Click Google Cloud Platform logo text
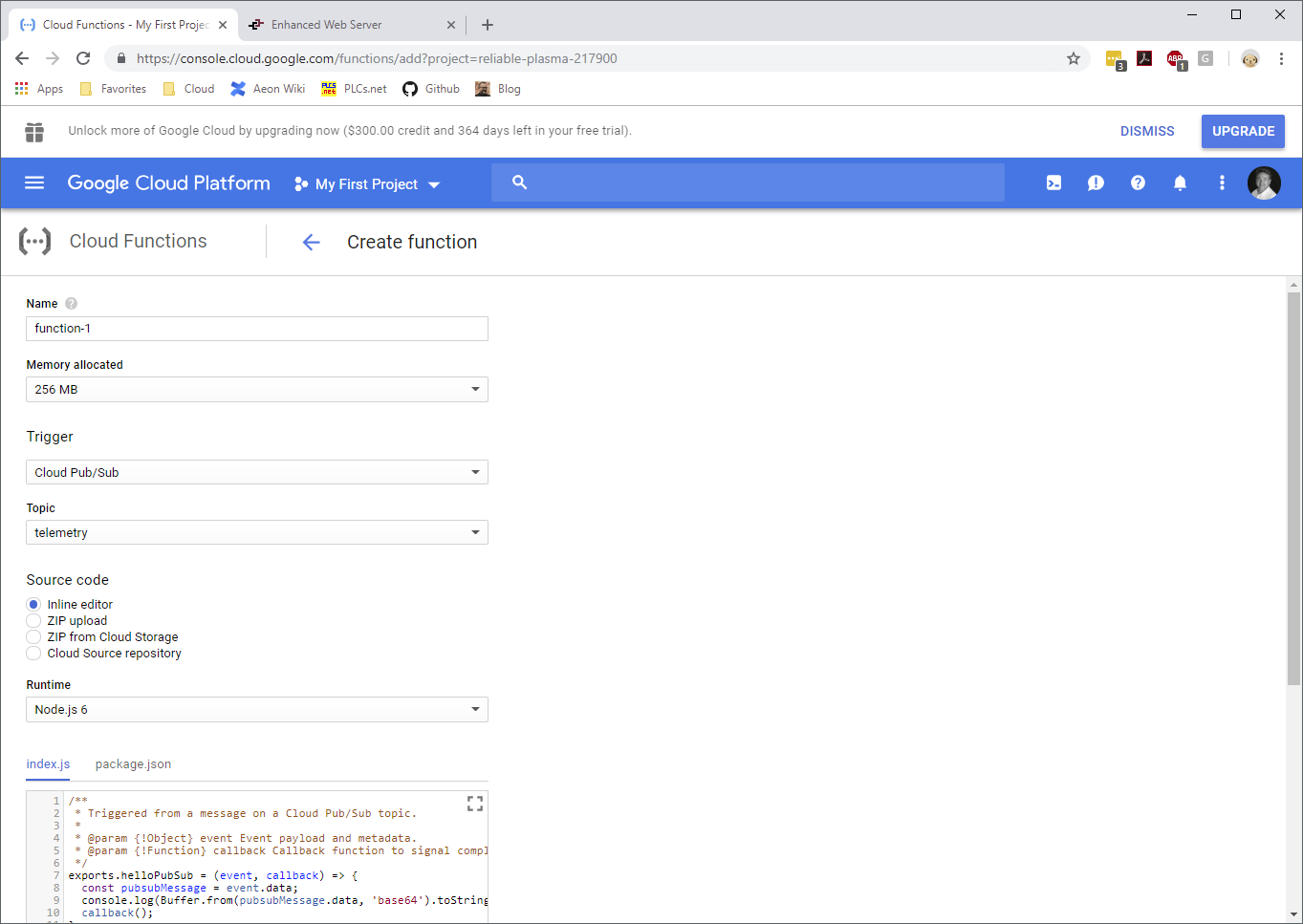1303x924 pixels. tap(168, 183)
